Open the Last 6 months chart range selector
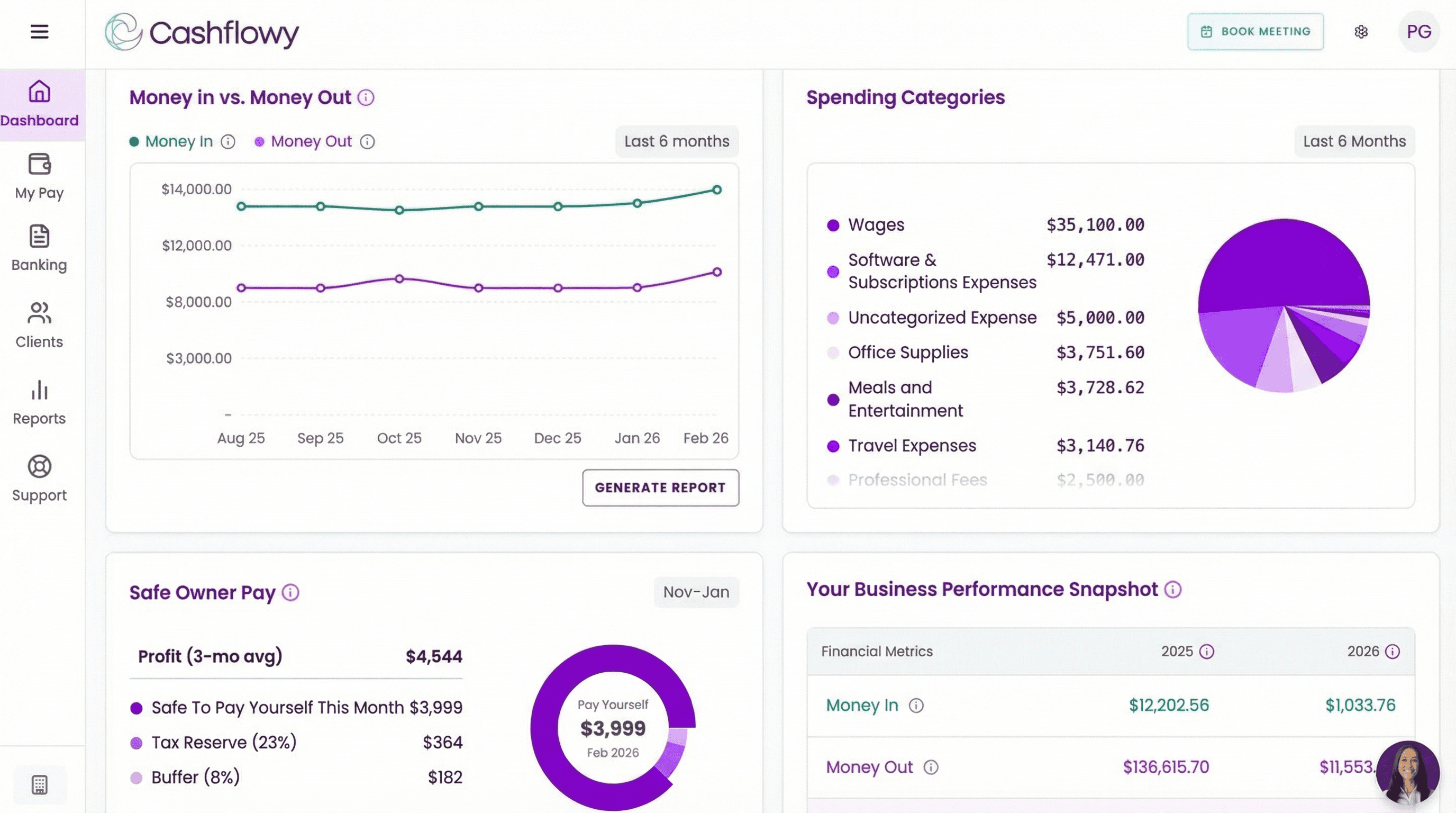The height and width of the screenshot is (813, 1456). [x=677, y=141]
